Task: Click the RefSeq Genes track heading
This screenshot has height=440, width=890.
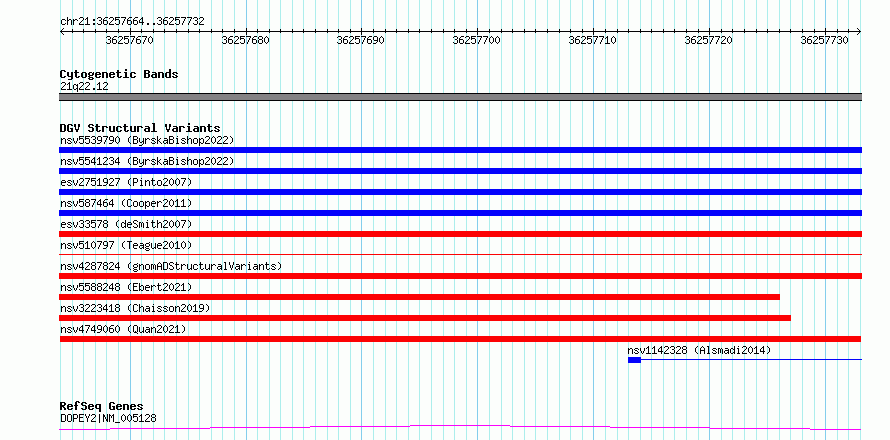Action: [x=102, y=407]
